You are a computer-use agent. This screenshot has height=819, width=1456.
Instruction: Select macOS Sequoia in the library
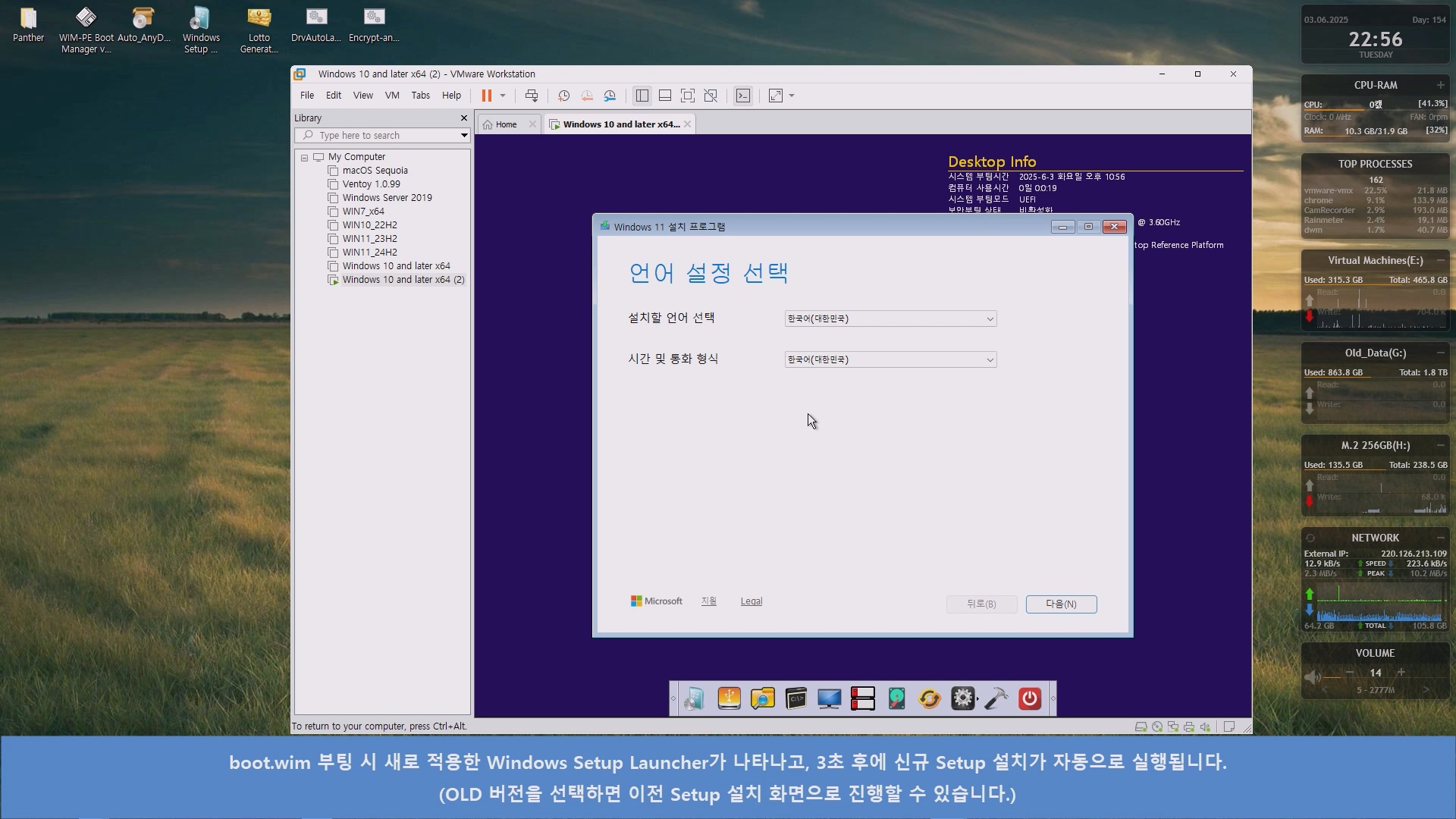tap(375, 171)
